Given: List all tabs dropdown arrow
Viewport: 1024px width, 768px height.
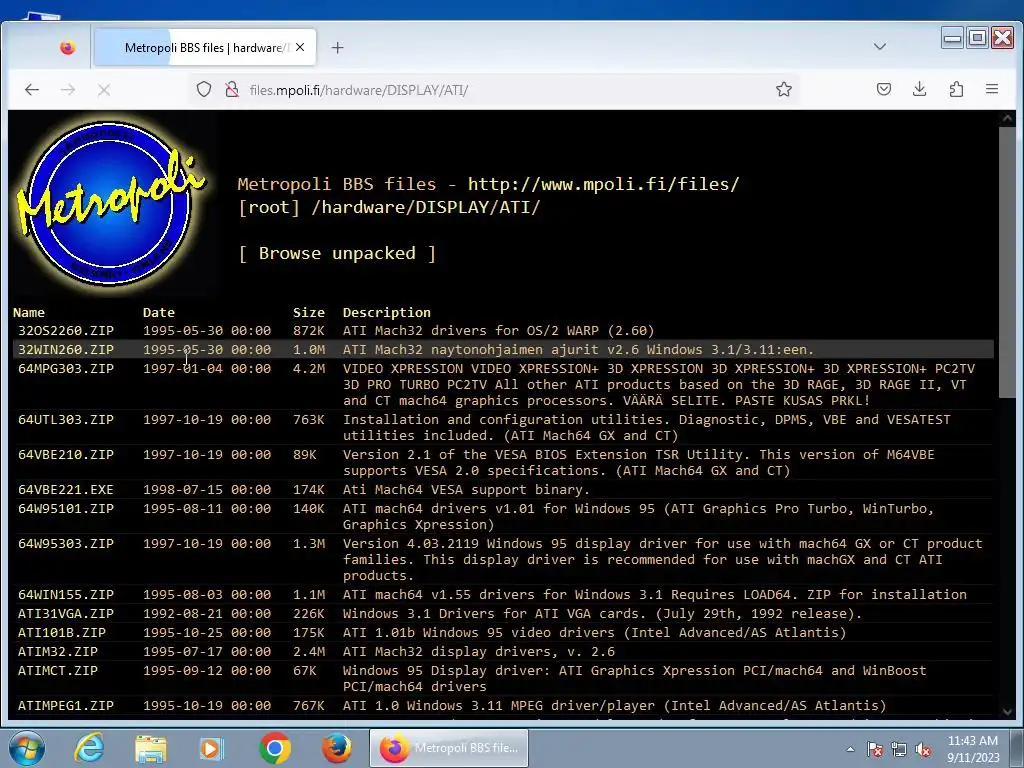Looking at the screenshot, I should pyautogui.click(x=880, y=46).
